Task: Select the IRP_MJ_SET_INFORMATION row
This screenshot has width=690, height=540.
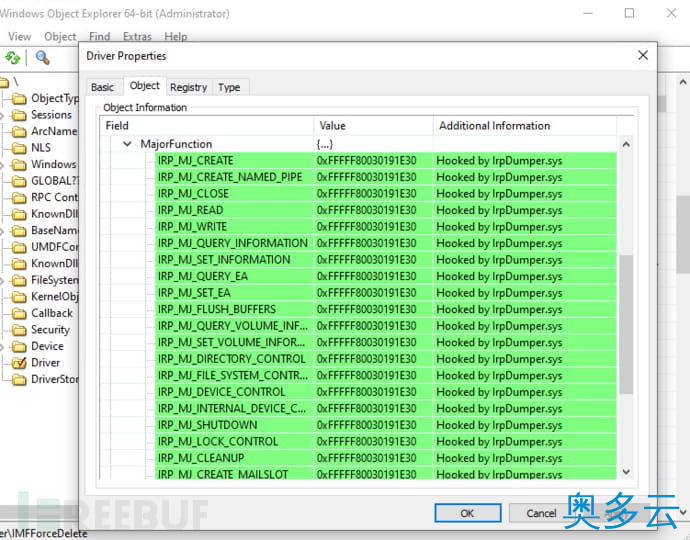Action: pyautogui.click(x=385, y=260)
